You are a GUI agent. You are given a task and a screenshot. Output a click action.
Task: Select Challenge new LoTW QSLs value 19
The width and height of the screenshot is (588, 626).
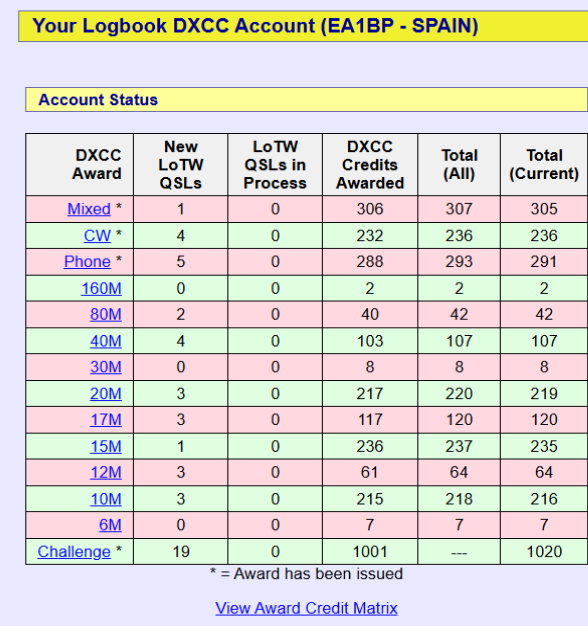coord(181,551)
